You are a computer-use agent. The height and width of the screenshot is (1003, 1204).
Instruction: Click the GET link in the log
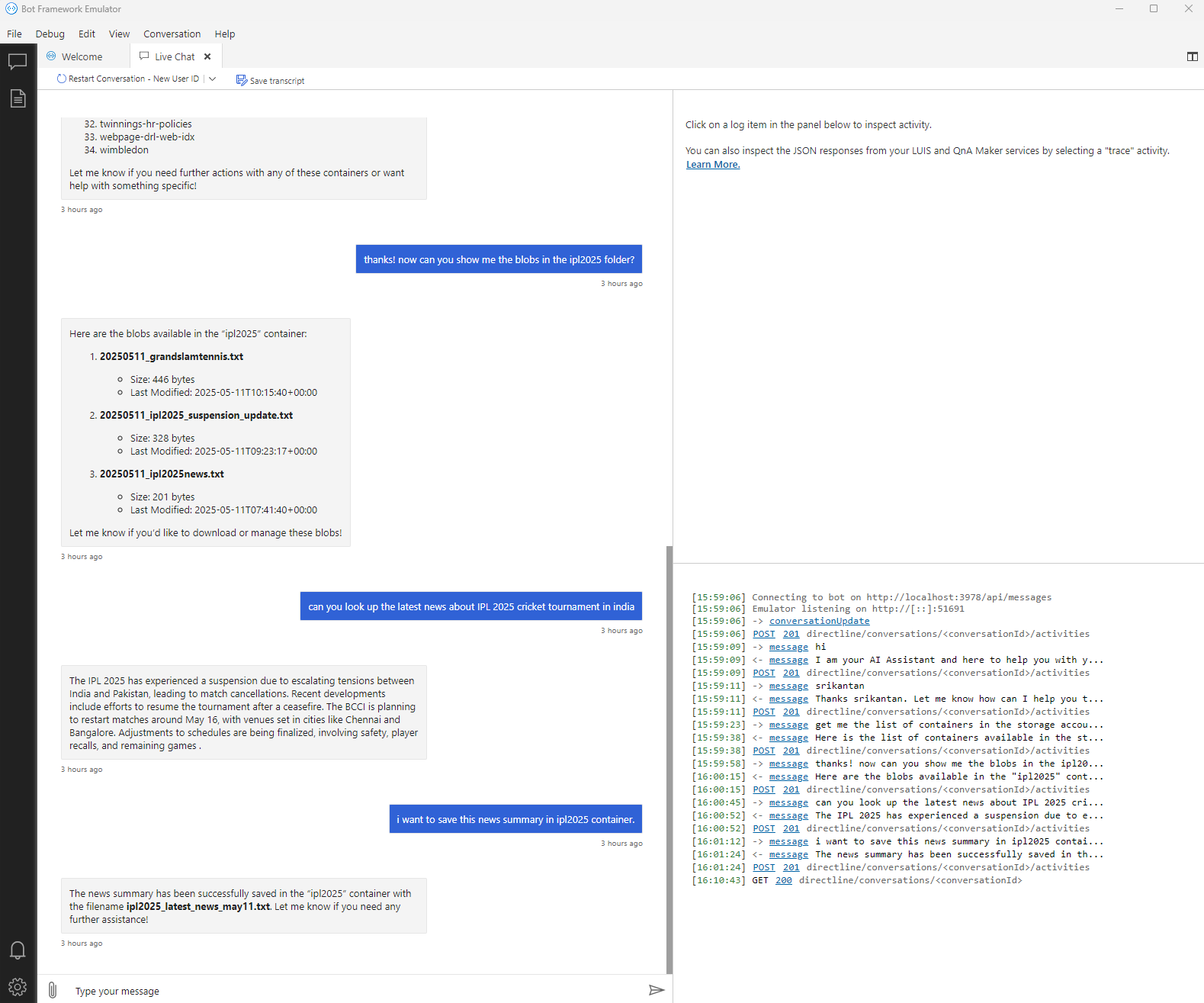[x=760, y=880]
